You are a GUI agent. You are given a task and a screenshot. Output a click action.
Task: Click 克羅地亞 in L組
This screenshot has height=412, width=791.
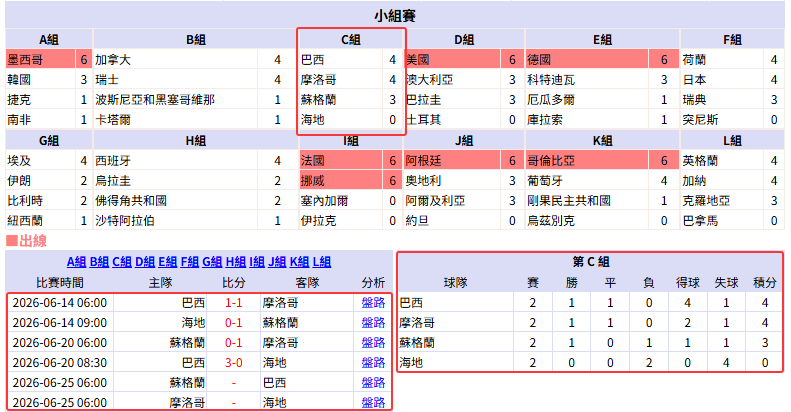707,201
